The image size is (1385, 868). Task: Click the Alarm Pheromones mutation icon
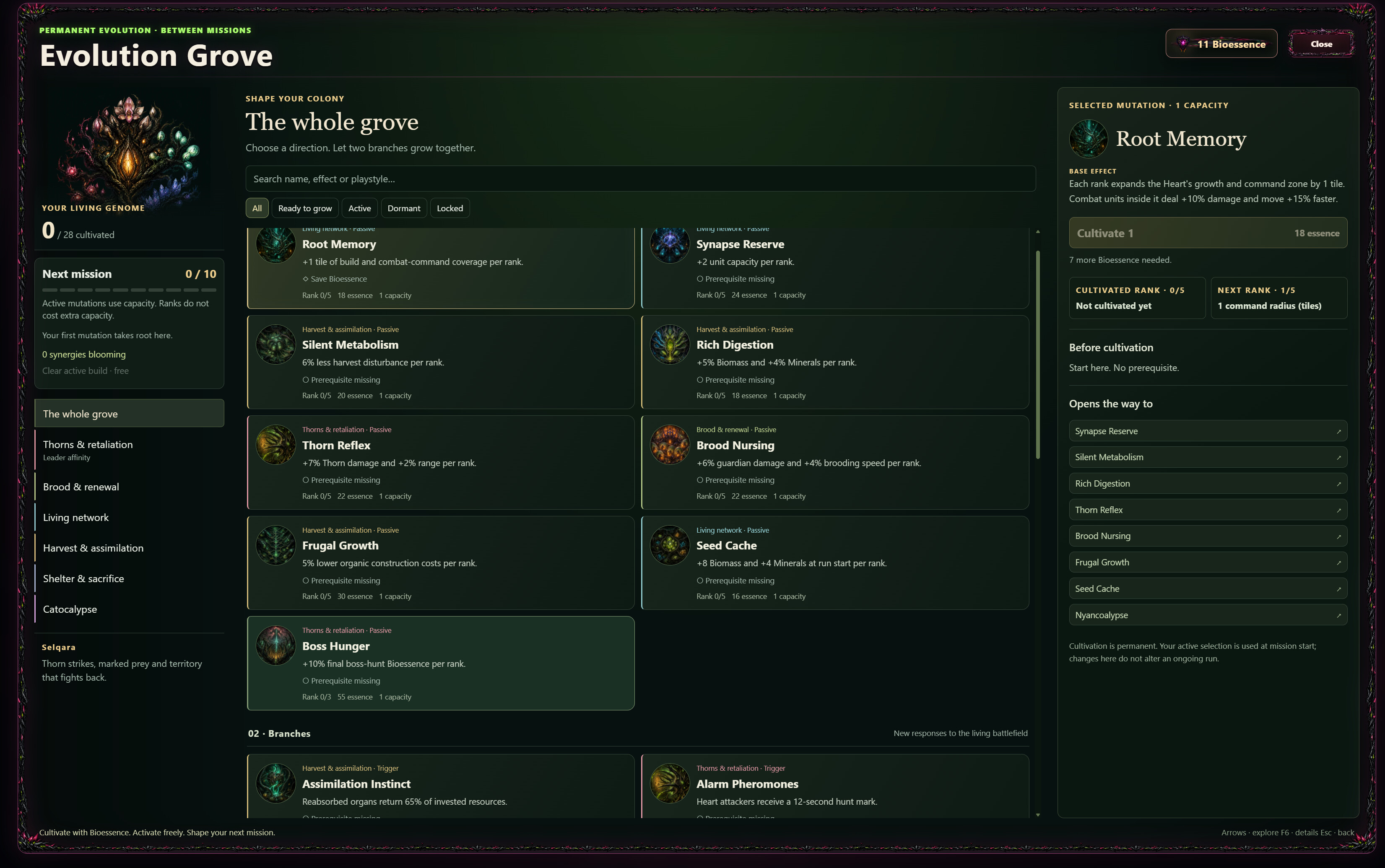(670, 784)
